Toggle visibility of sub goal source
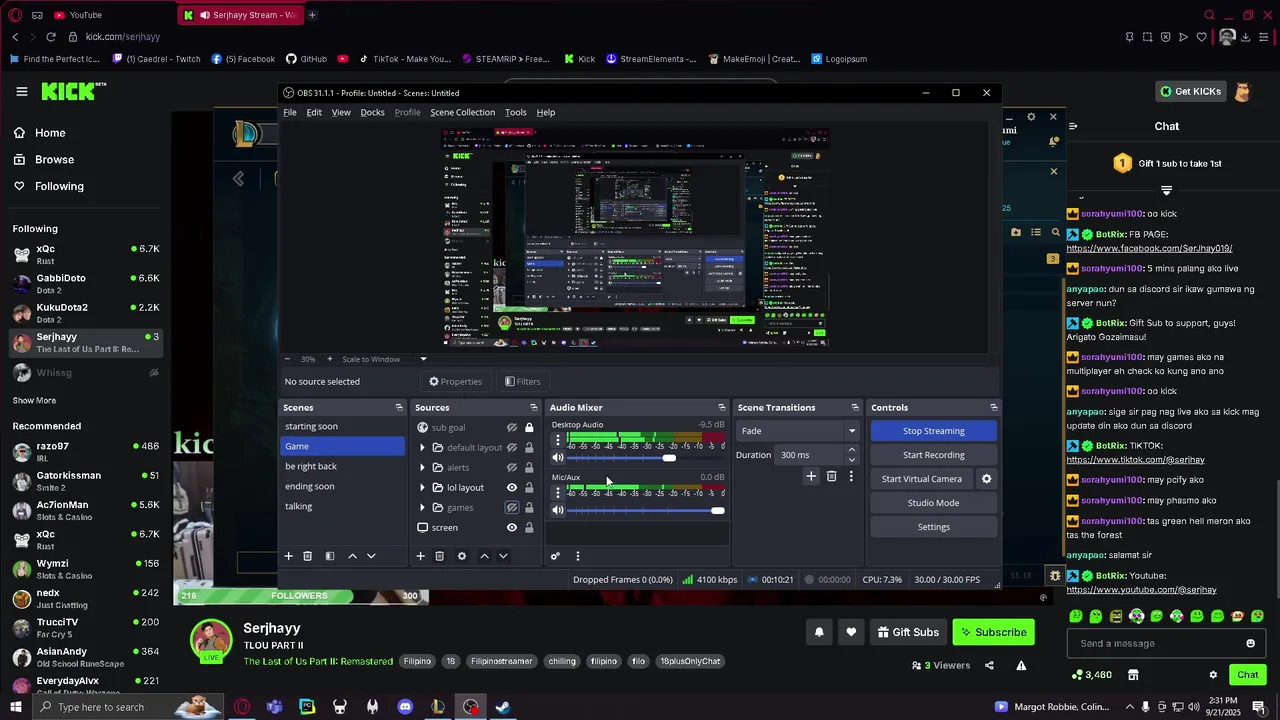 (x=511, y=428)
